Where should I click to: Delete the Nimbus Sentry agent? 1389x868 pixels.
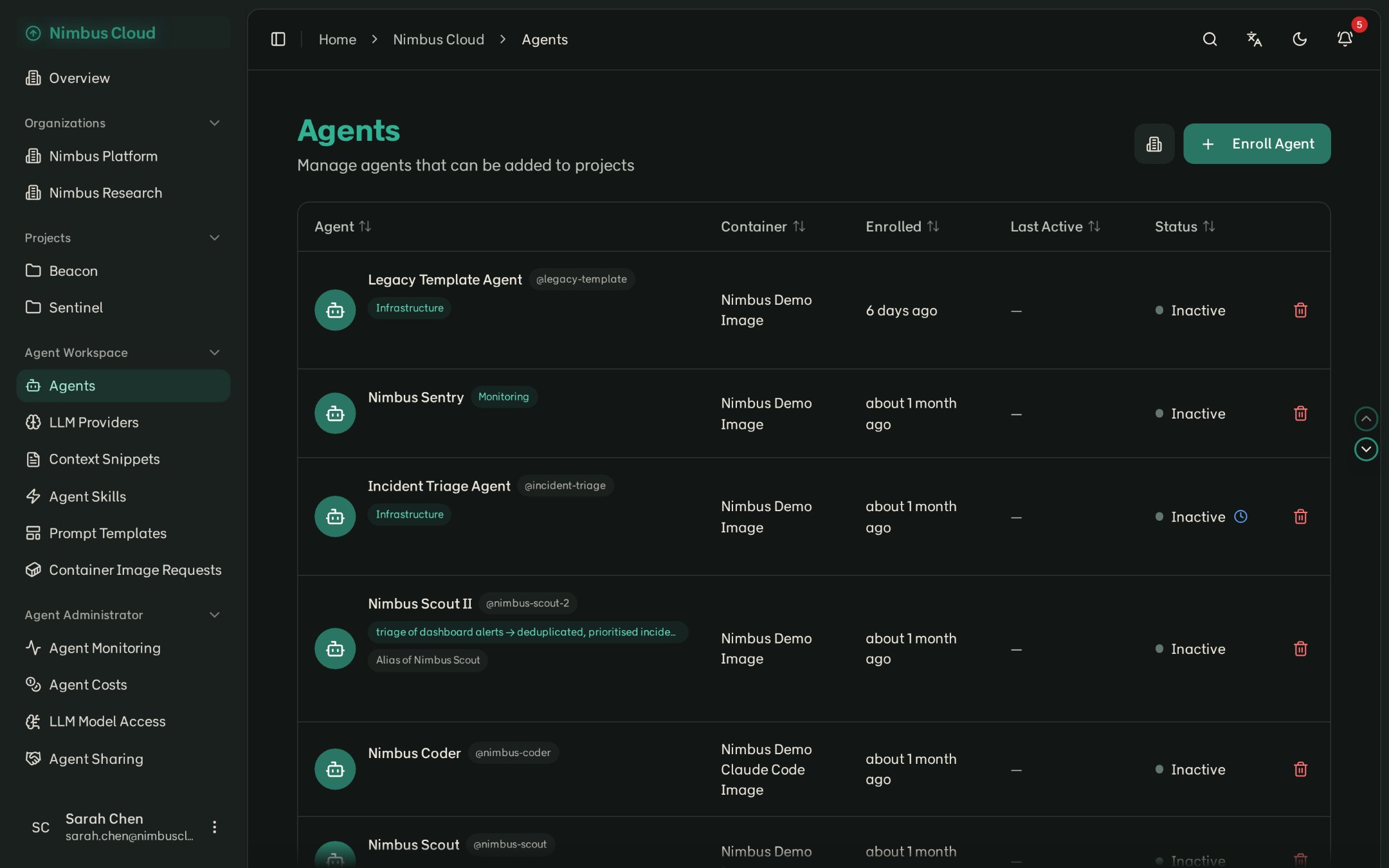coord(1300,413)
